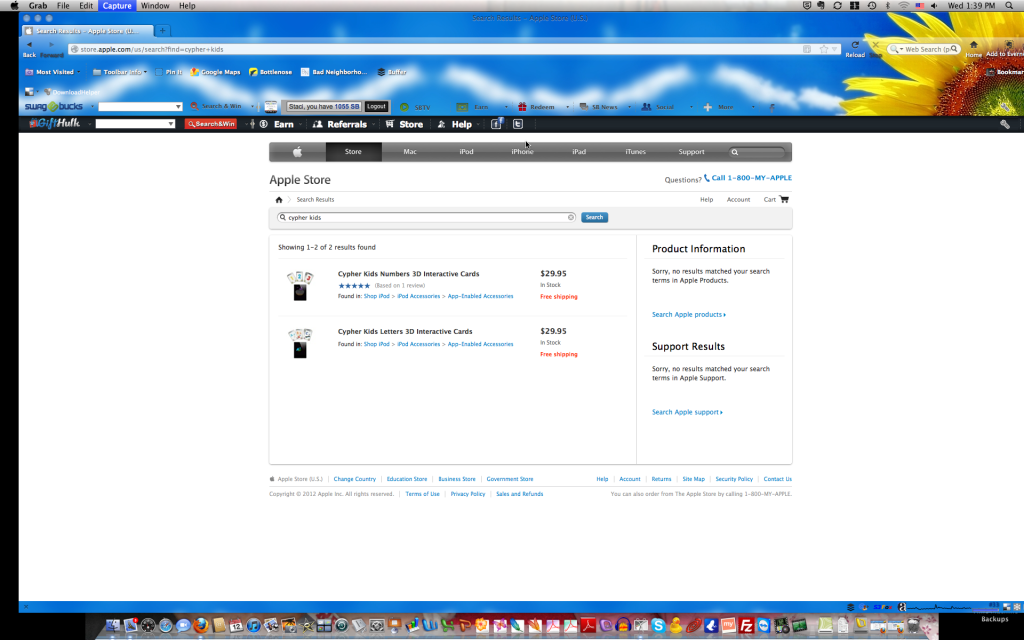Viewport: 1024px width, 640px height.
Task: Open iTunes from the Dock
Action: click(253, 626)
